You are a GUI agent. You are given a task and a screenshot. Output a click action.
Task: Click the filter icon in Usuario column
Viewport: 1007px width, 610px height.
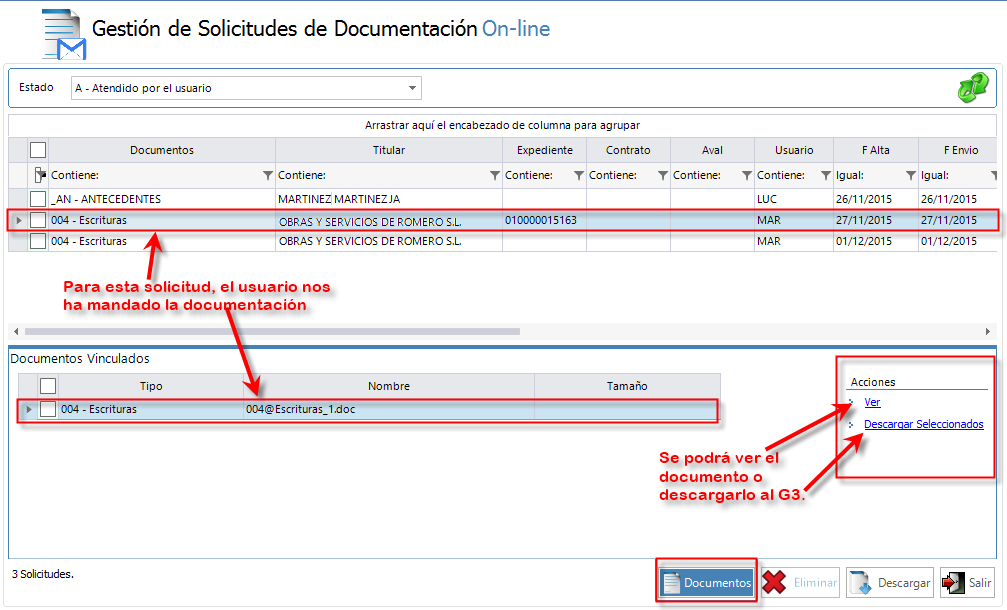coord(826,176)
